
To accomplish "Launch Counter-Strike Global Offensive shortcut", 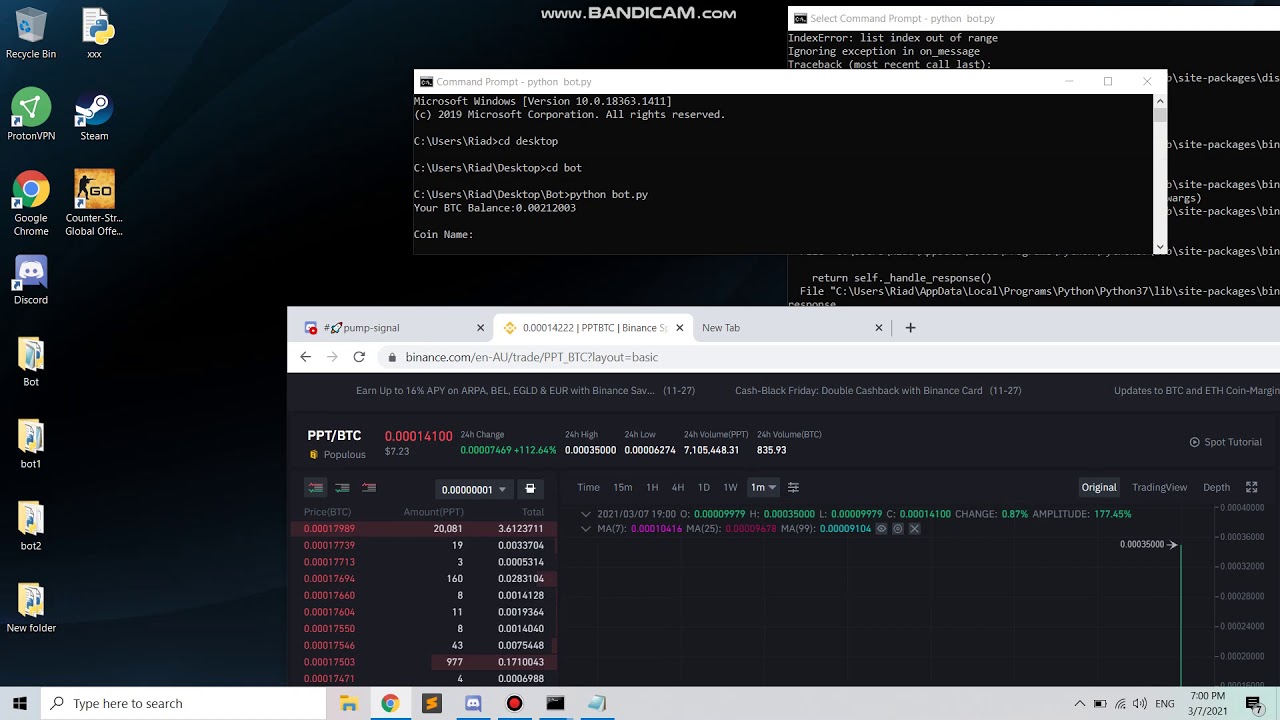I will coord(94,204).
